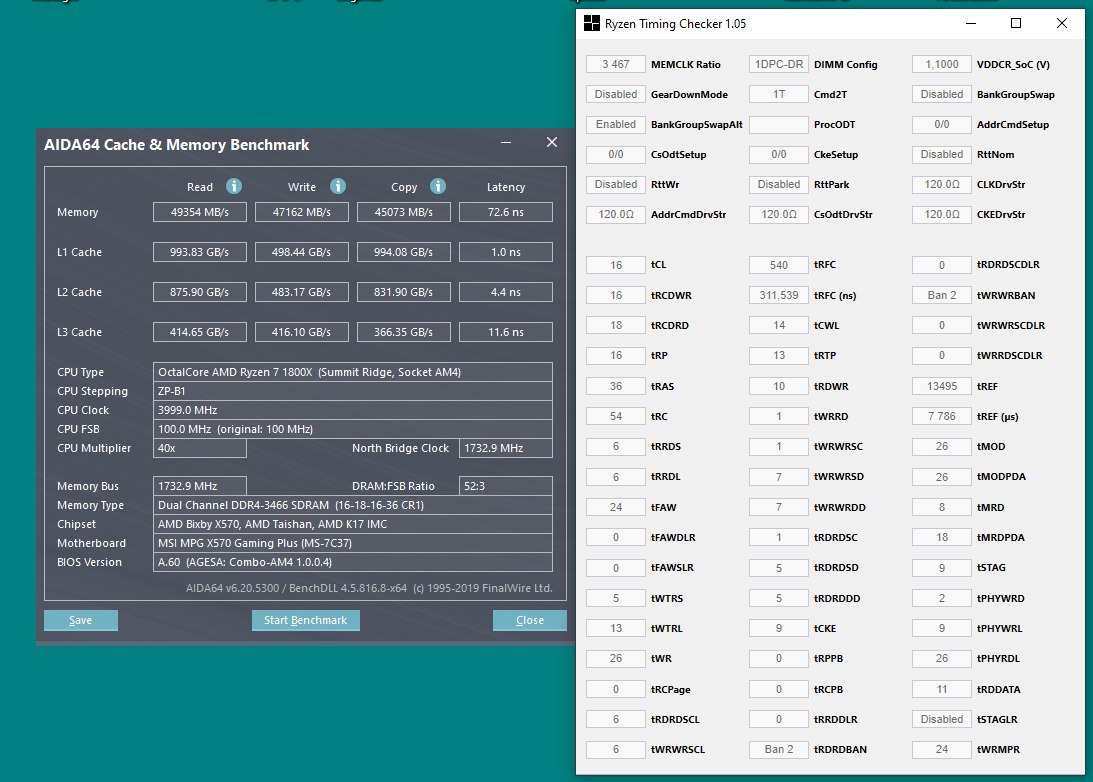Click the tRAS value 36
The height and width of the screenshot is (782, 1093).
click(616, 386)
